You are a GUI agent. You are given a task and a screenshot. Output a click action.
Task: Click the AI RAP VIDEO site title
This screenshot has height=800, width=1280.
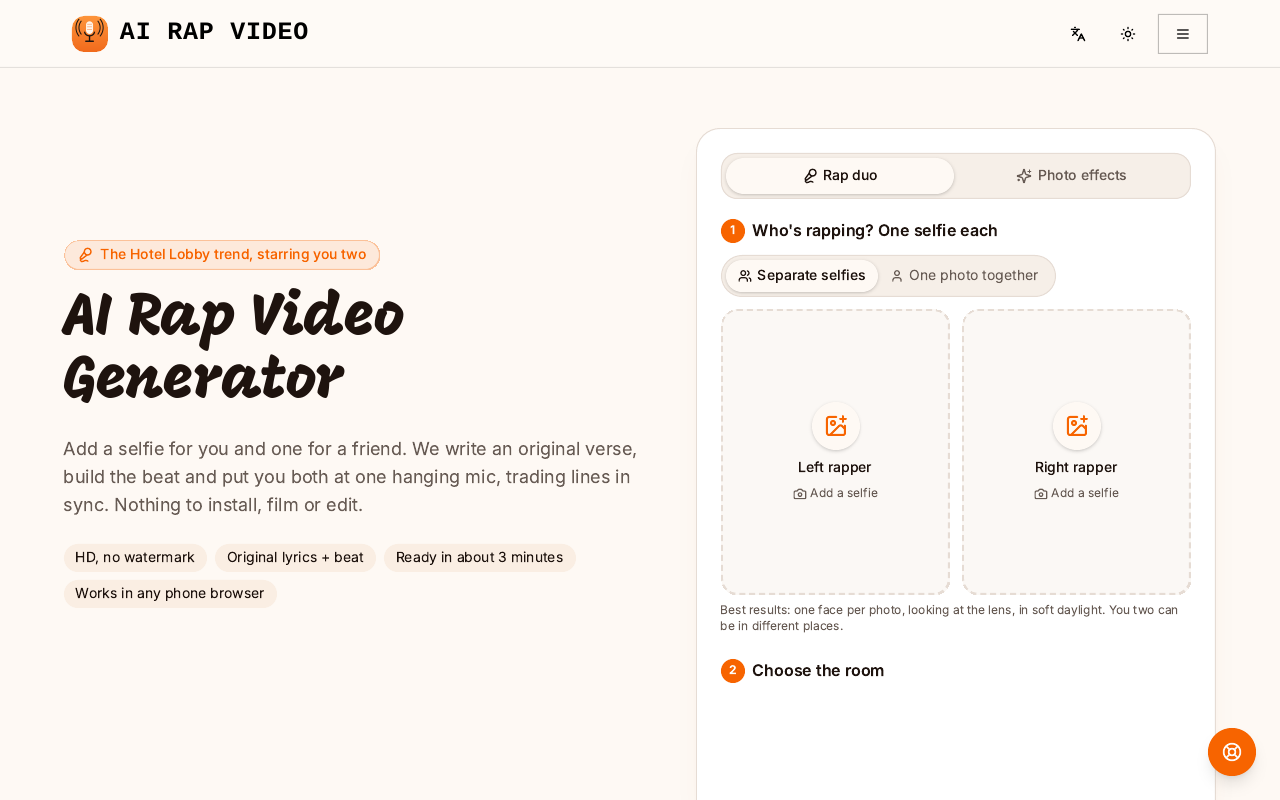tap(214, 32)
